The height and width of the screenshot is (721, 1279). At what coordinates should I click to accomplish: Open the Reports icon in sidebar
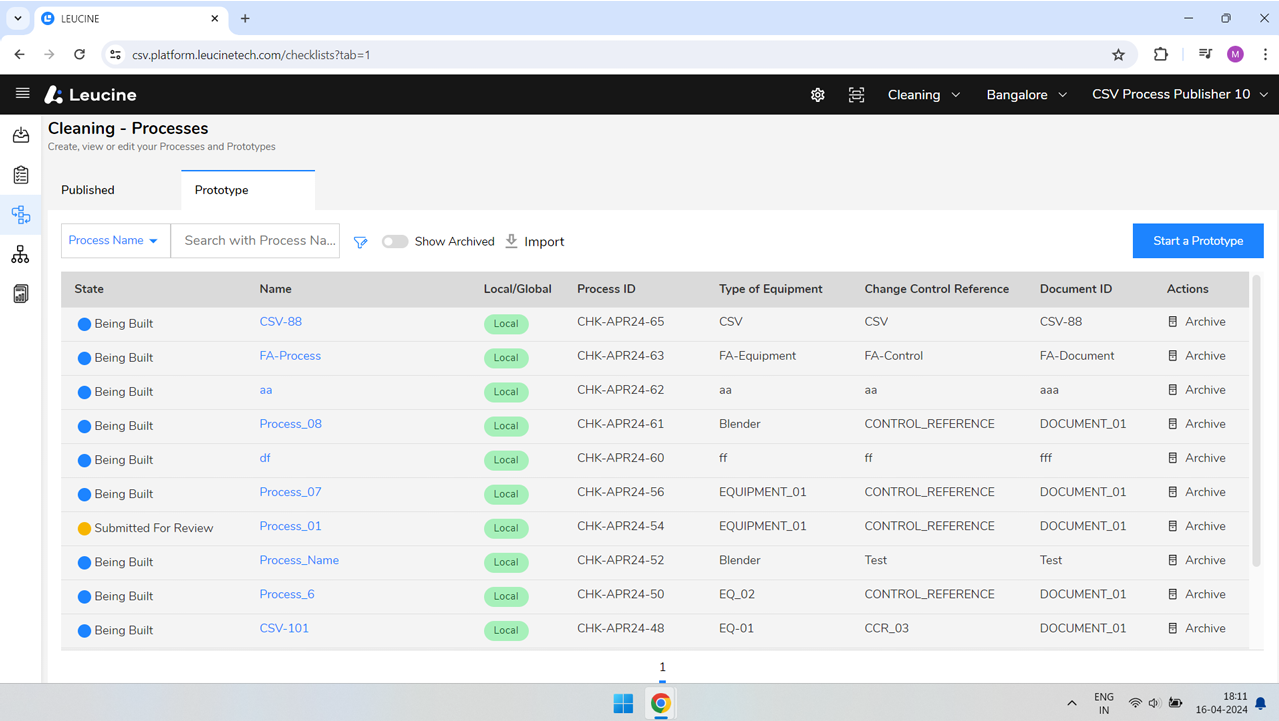pyautogui.click(x=21, y=293)
